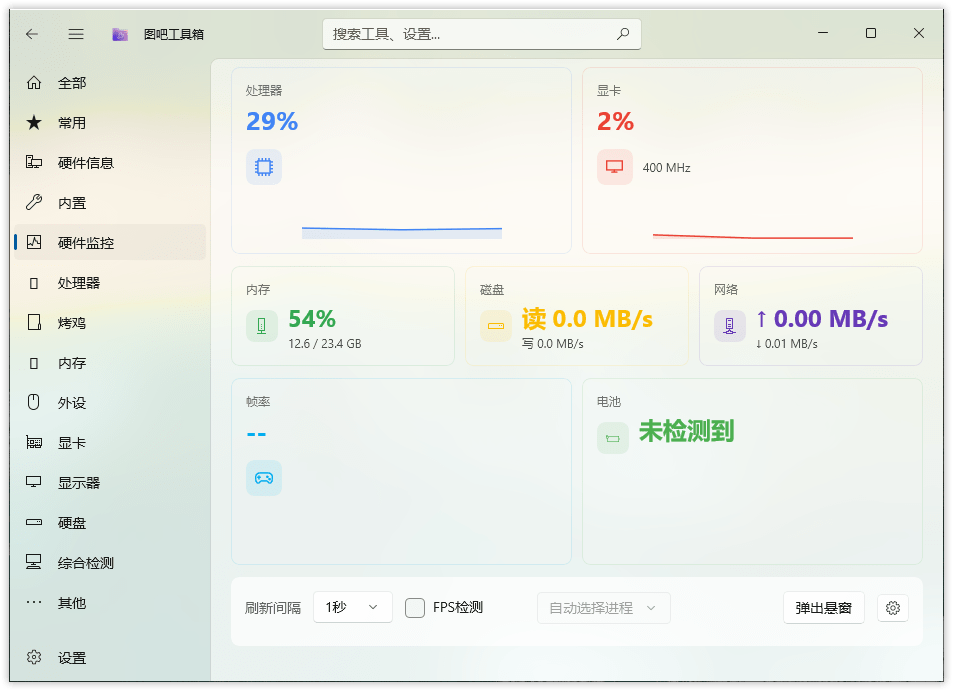Click the mouse icon beside 外设
The image size is (953, 691).
point(34,402)
